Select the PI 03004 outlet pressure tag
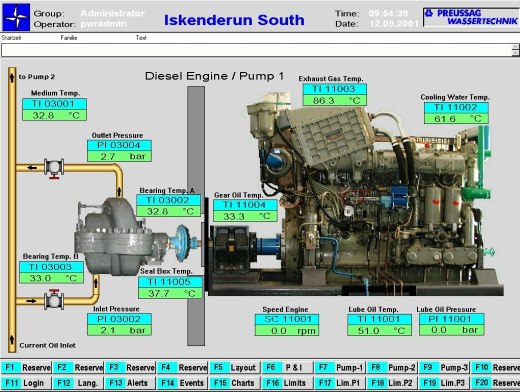520x392 pixels. point(119,145)
